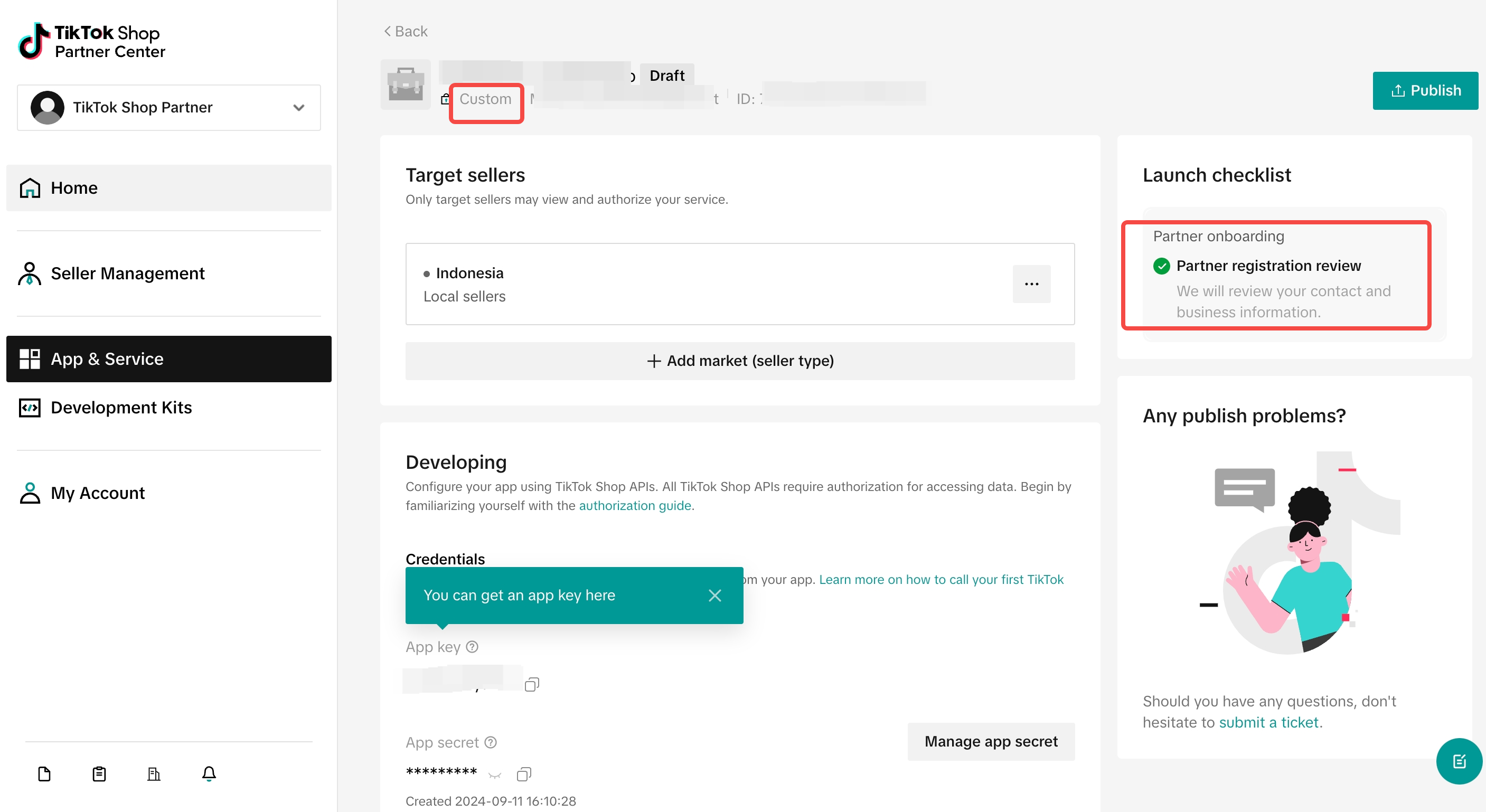Image resolution: width=1486 pixels, height=812 pixels.
Task: Click the document icon in bottom sidebar
Action: point(44,773)
